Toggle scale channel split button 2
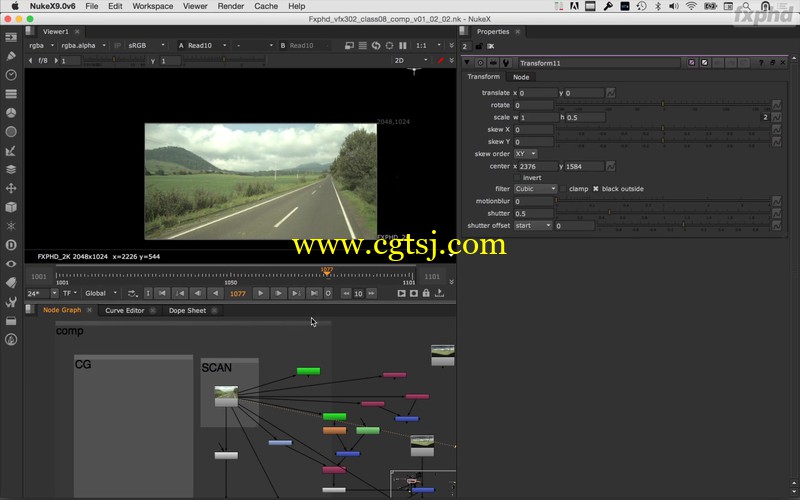 (765, 117)
